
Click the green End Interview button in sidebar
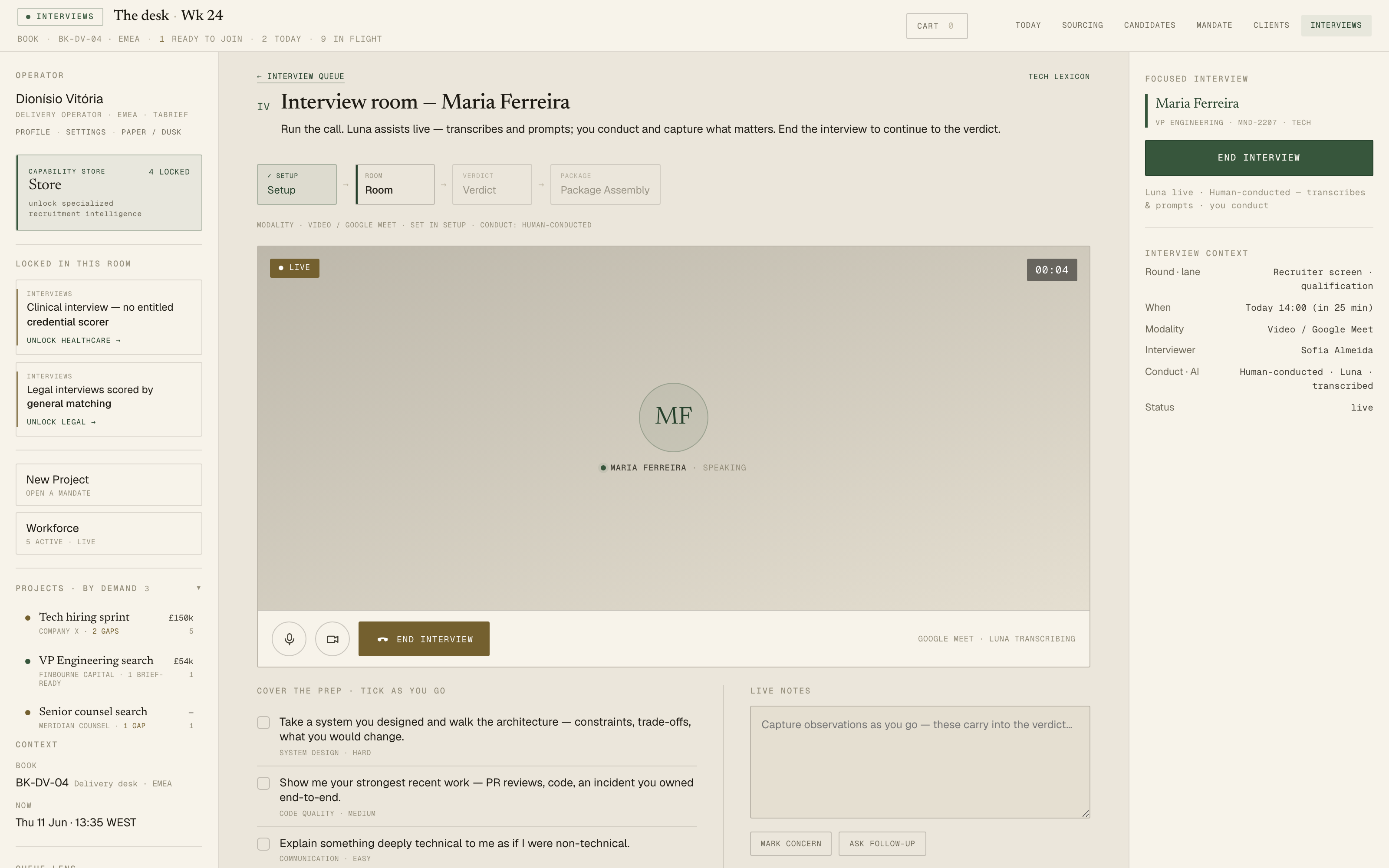pos(1259,158)
